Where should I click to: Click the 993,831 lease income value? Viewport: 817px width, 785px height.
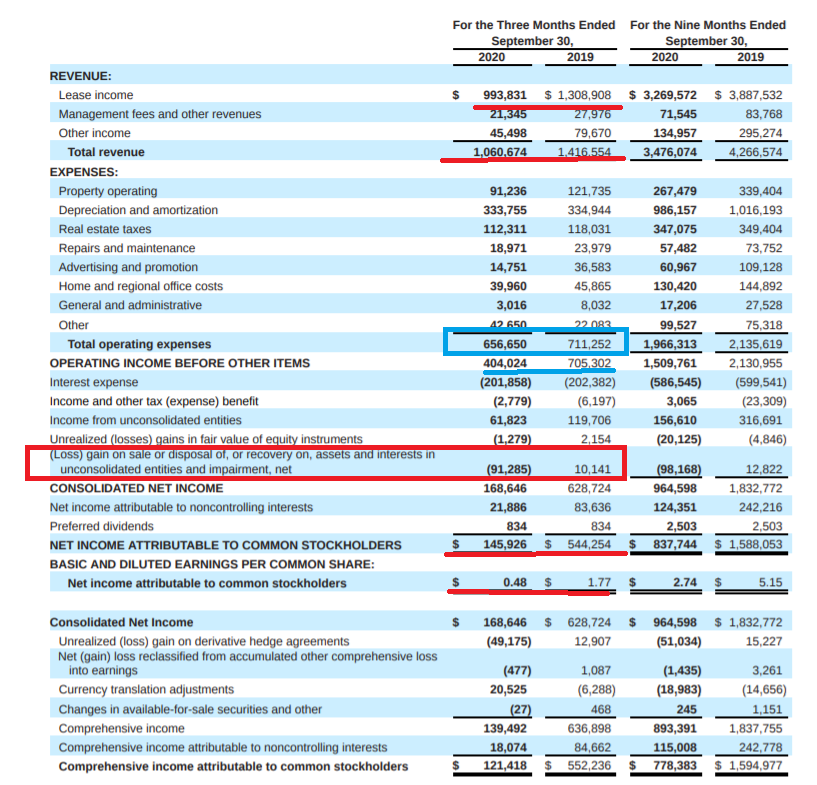504,95
